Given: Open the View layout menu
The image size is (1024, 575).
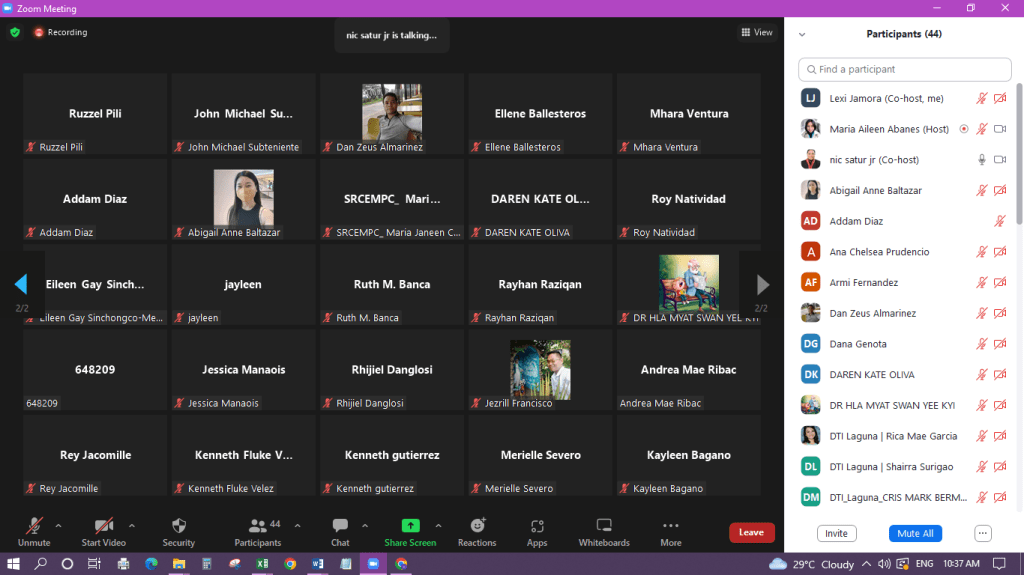Looking at the screenshot, I should pos(757,32).
